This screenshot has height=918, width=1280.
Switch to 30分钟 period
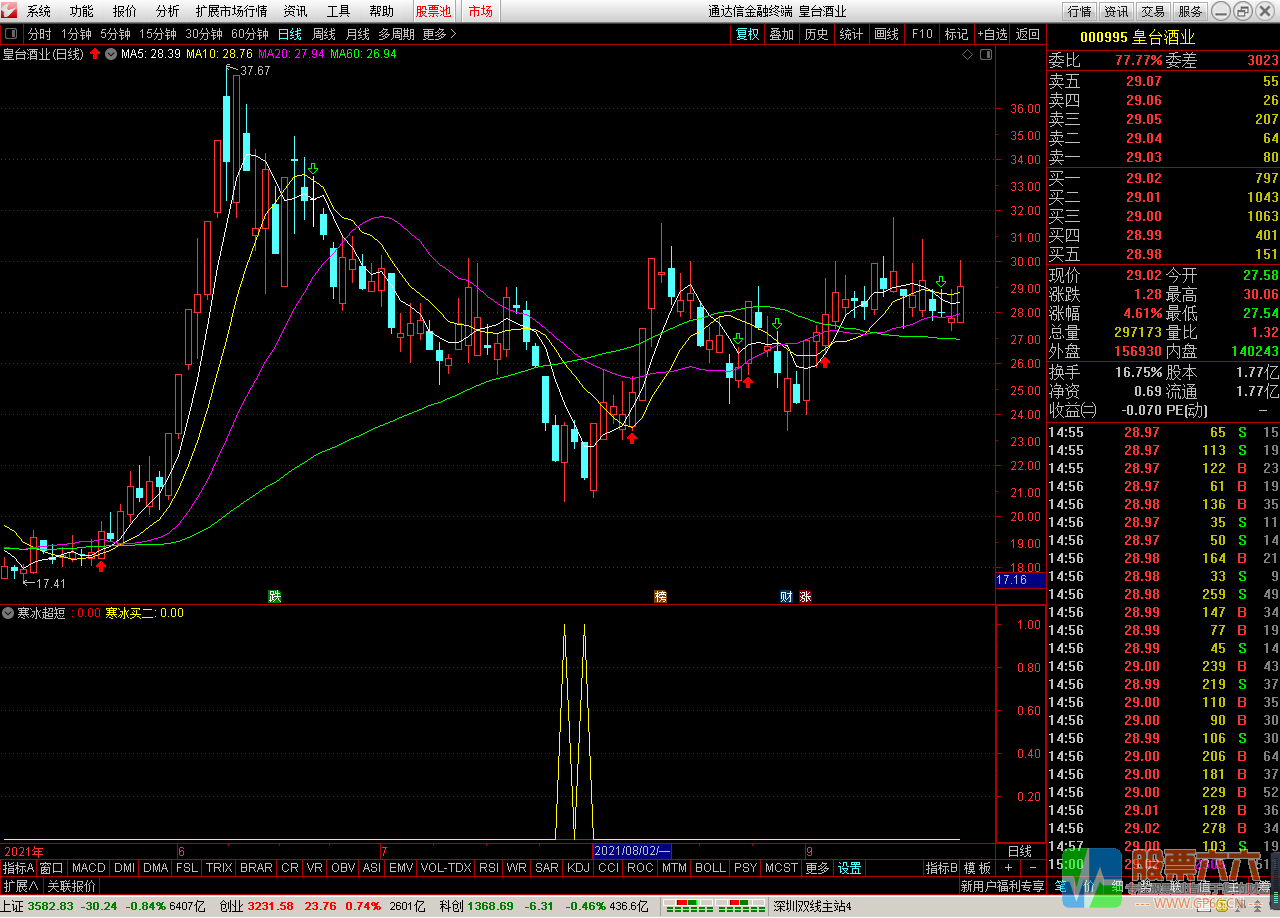(204, 34)
